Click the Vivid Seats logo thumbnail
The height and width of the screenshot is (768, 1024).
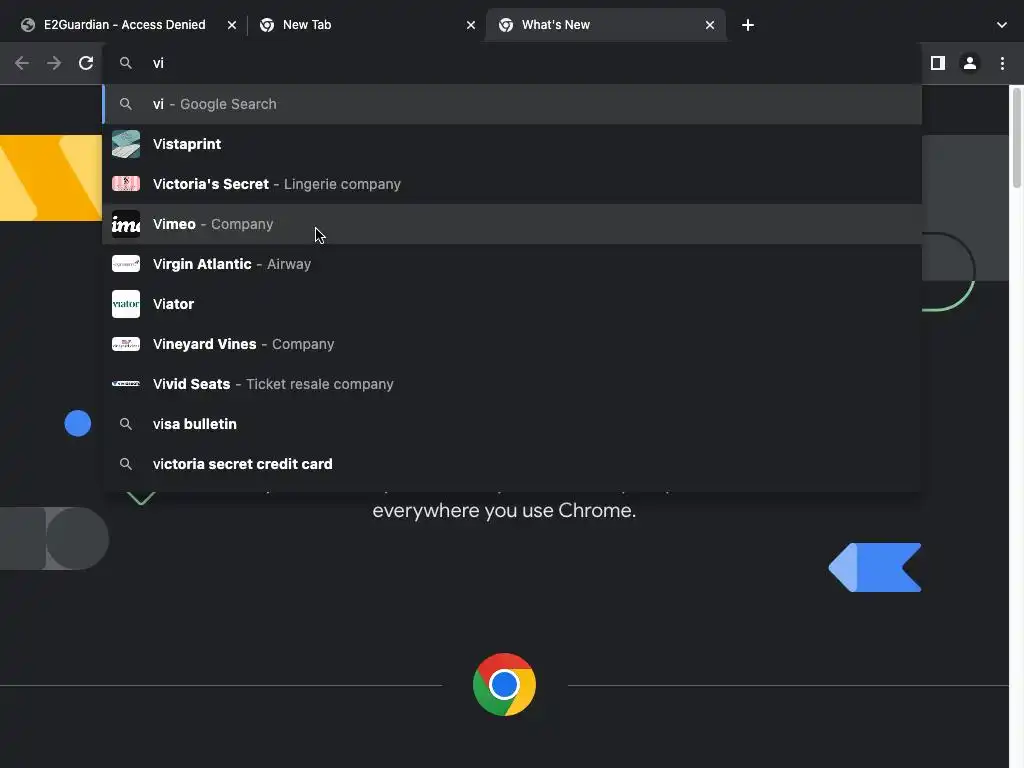tap(126, 384)
